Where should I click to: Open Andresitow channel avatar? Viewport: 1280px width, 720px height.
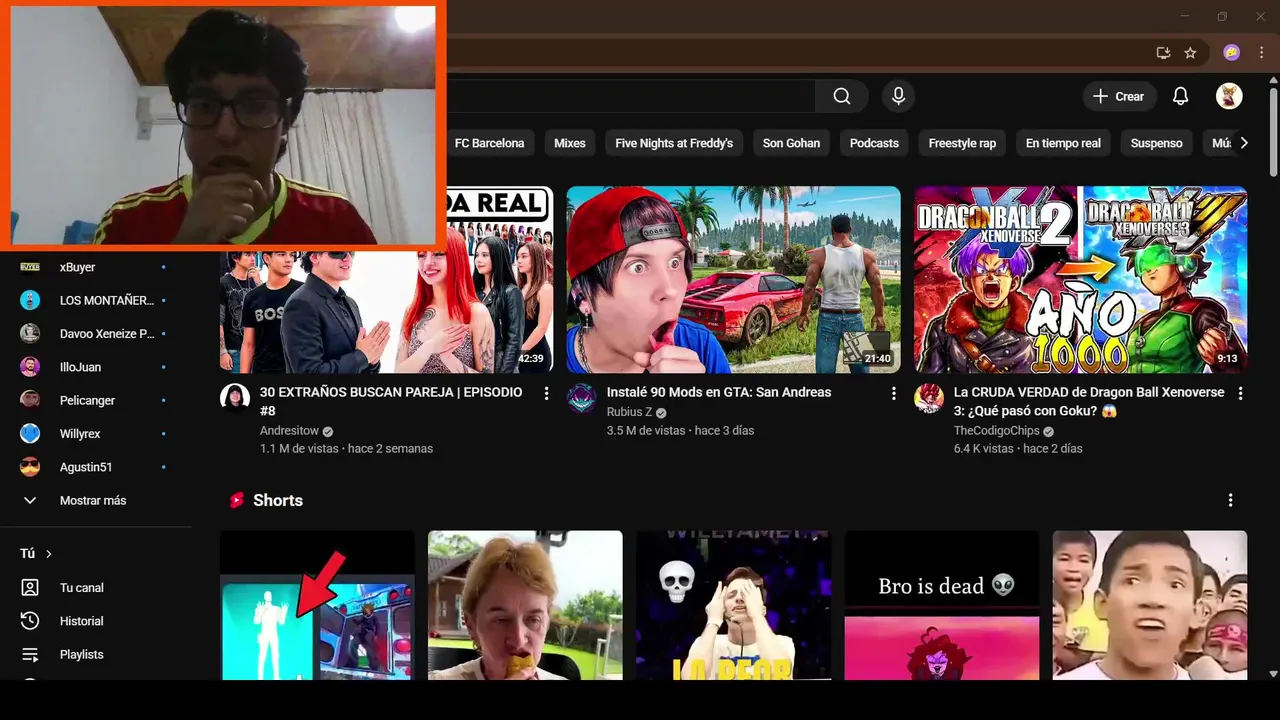pyautogui.click(x=235, y=397)
